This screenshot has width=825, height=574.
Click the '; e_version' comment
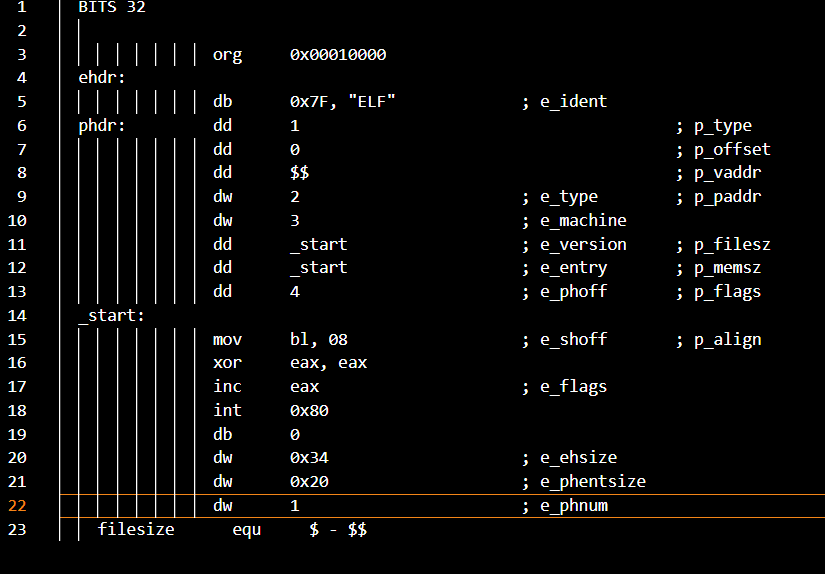pos(574,245)
